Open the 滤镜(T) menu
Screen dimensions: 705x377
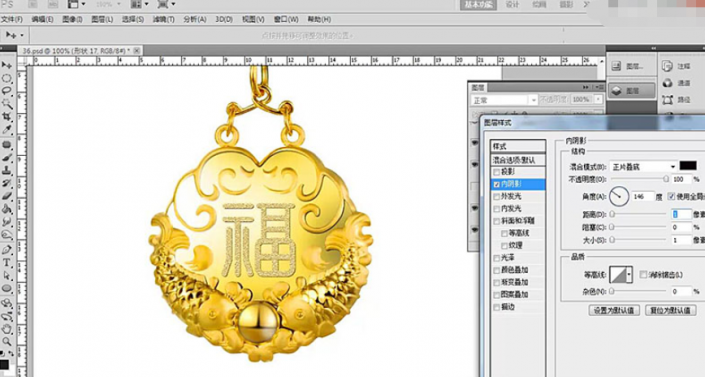(163, 19)
